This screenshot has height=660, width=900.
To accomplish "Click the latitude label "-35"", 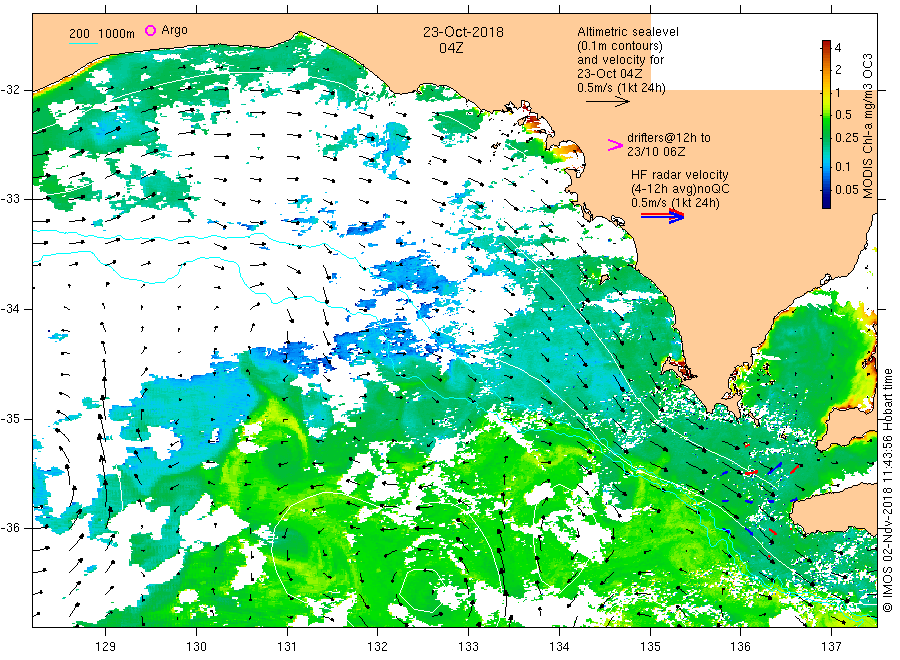I will [11, 418].
